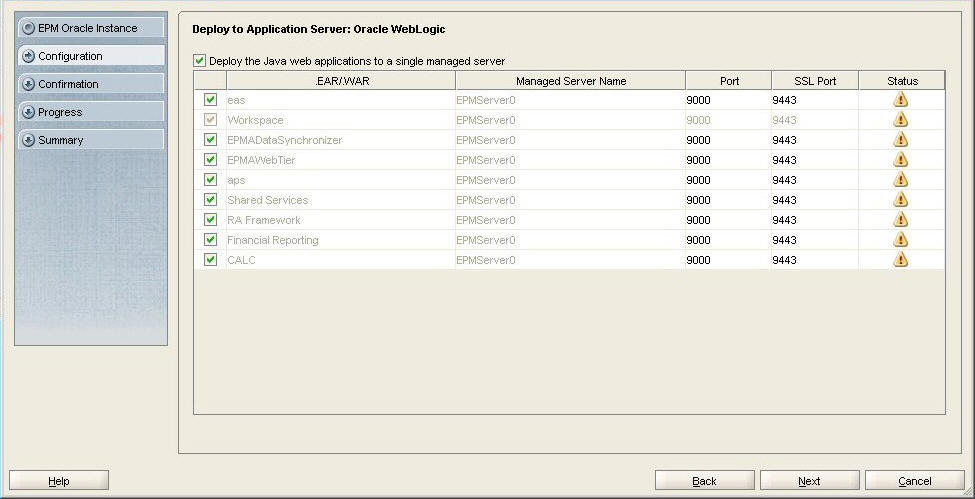The width and height of the screenshot is (975, 499).
Task: Uncheck the CALC deployment checkbox
Action: (x=210, y=259)
